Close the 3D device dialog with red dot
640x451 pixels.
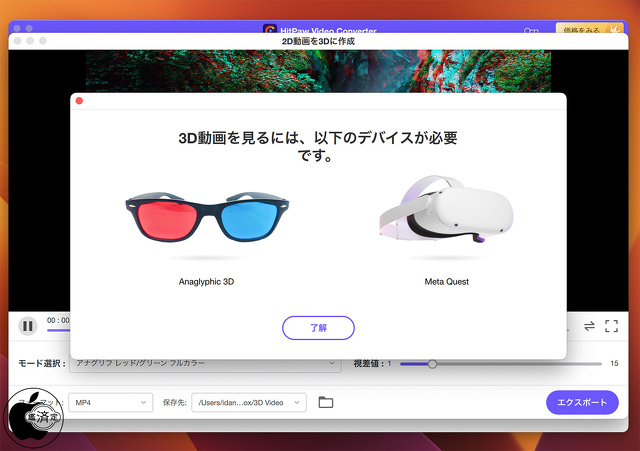pos(79,101)
